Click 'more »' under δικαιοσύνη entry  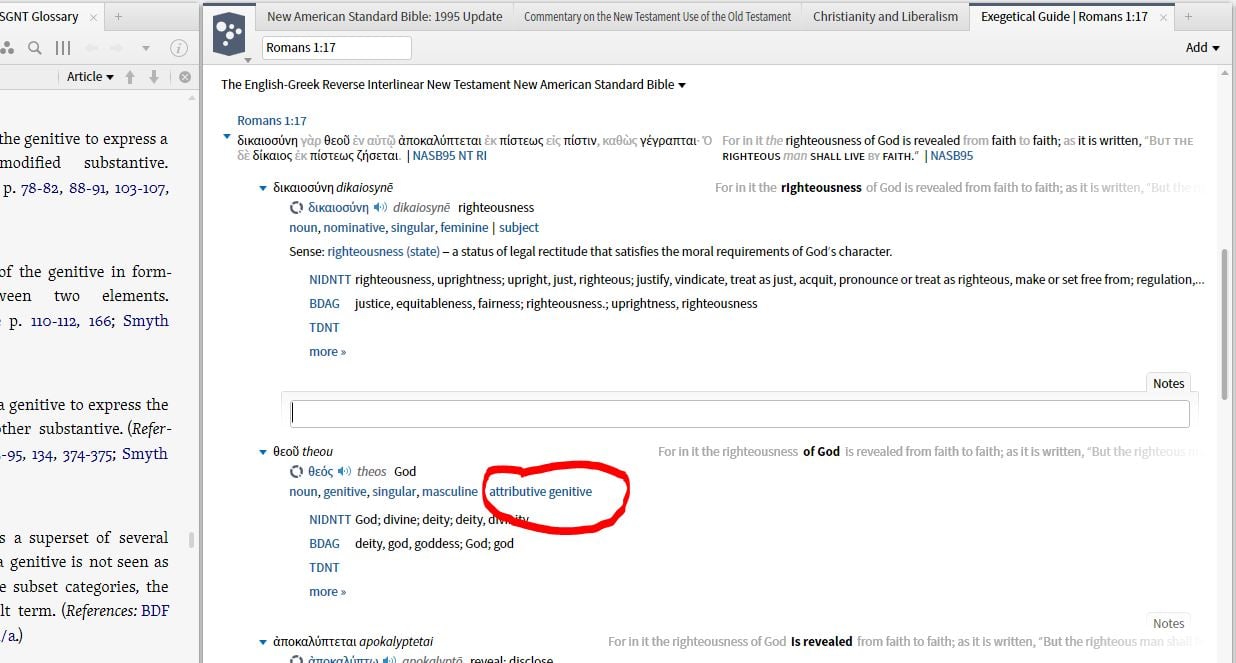pyautogui.click(x=328, y=352)
